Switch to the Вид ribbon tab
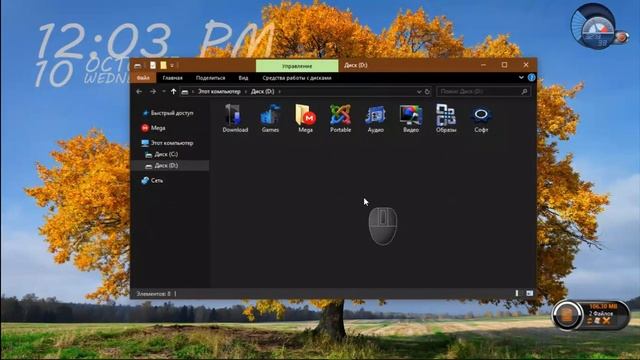 point(243,78)
